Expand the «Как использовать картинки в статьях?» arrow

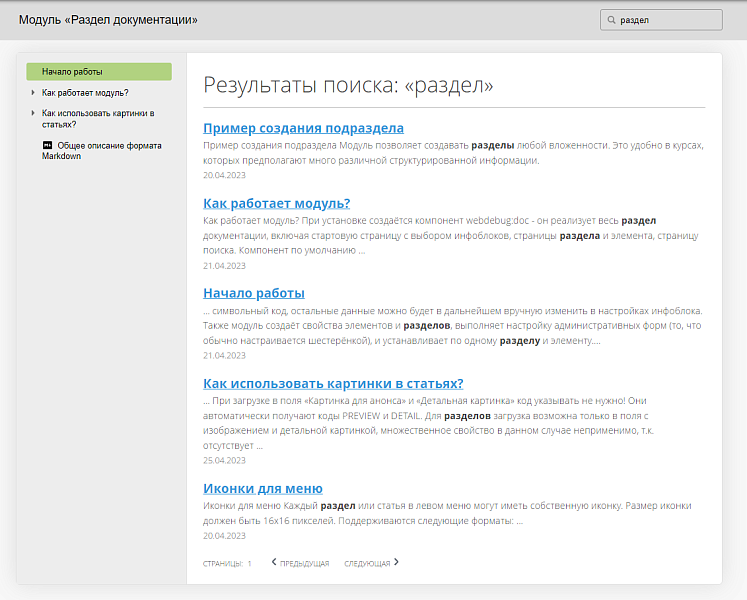pyautogui.click(x=33, y=113)
